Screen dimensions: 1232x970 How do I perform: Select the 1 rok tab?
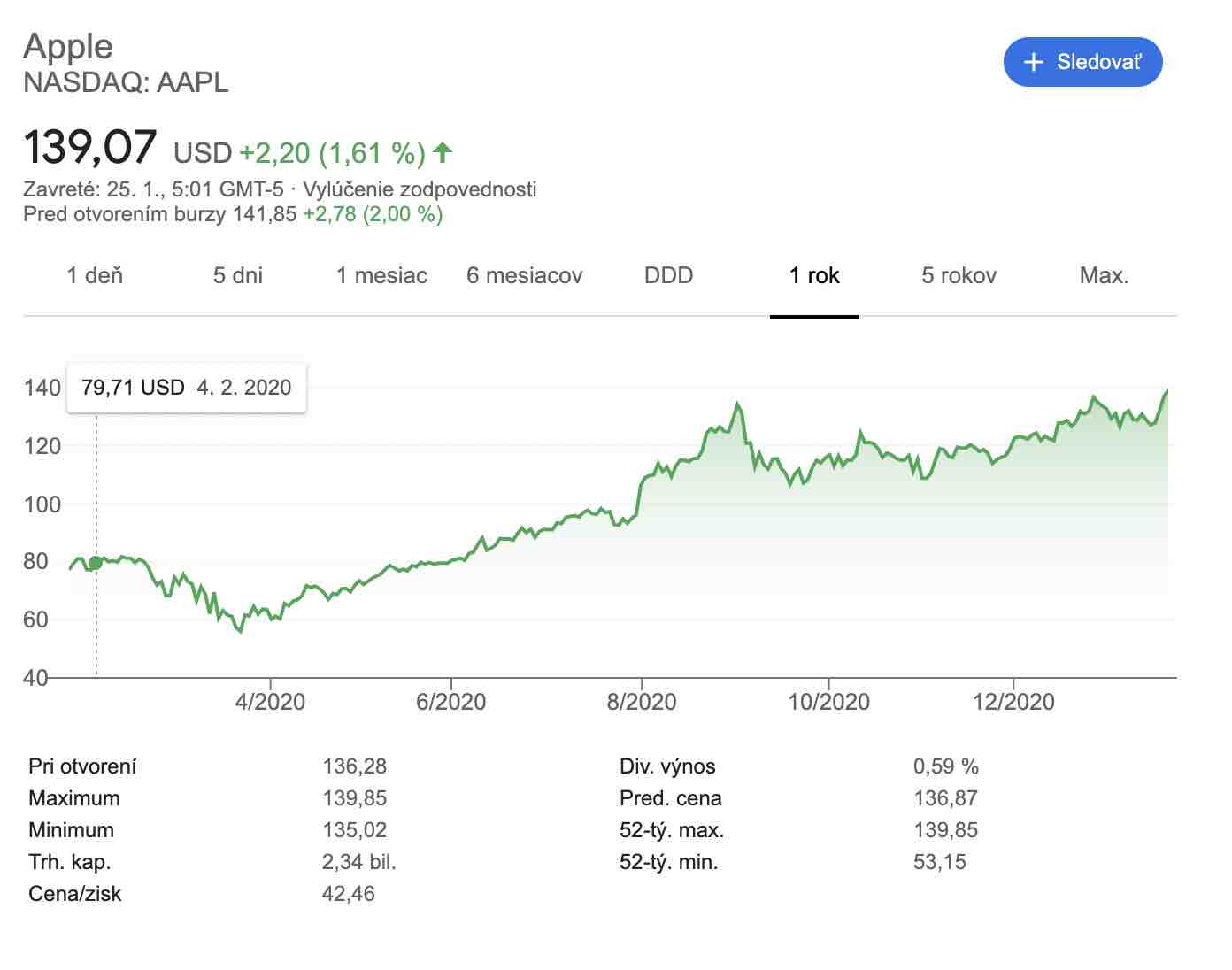point(814,275)
